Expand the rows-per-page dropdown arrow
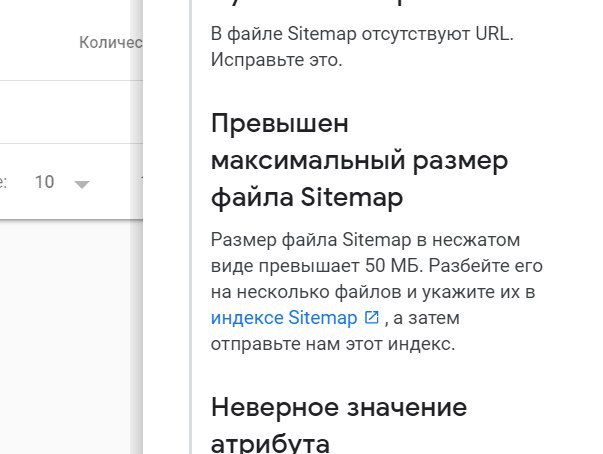Viewport: 603px width, 454px height. coord(82,185)
